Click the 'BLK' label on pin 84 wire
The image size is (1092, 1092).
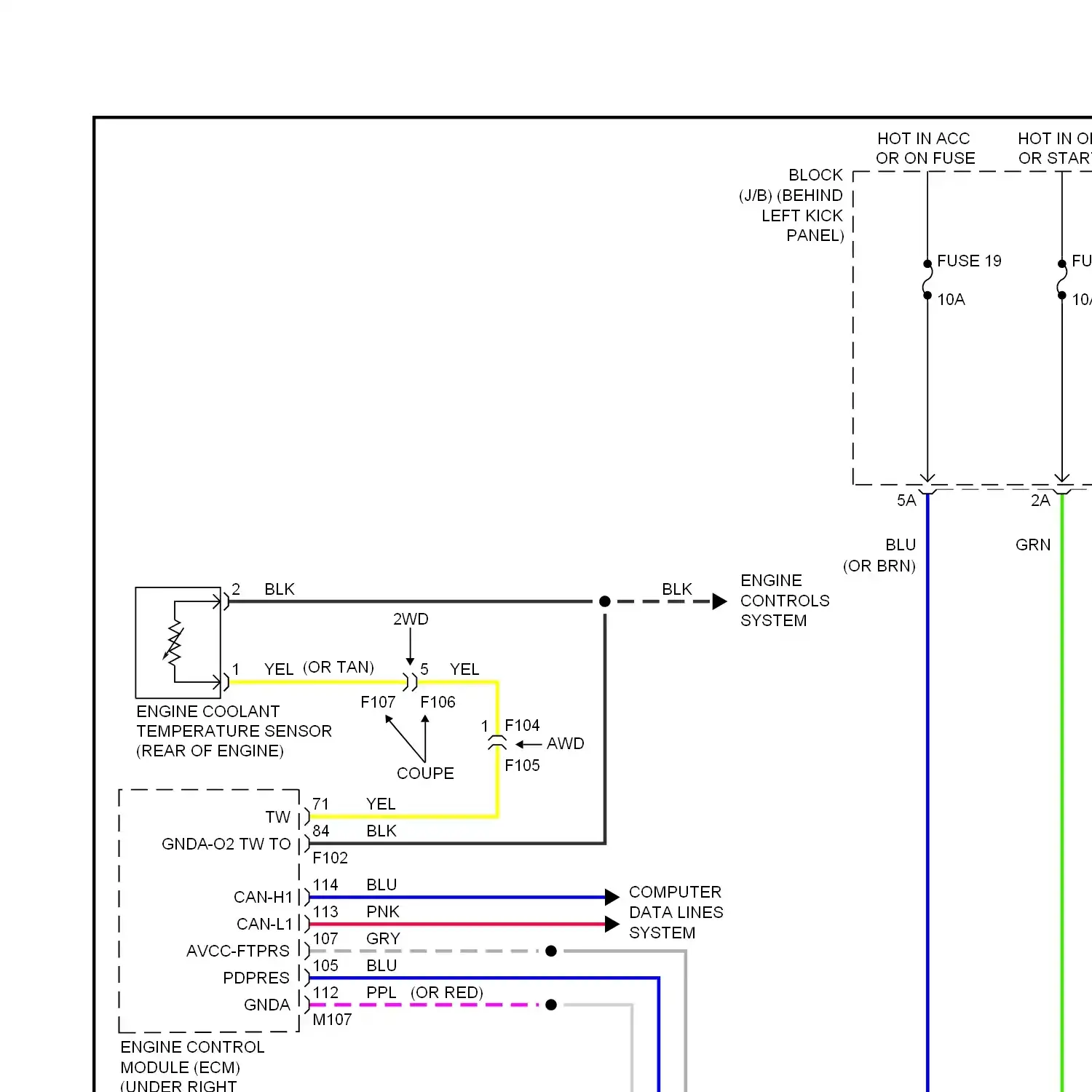tap(381, 831)
